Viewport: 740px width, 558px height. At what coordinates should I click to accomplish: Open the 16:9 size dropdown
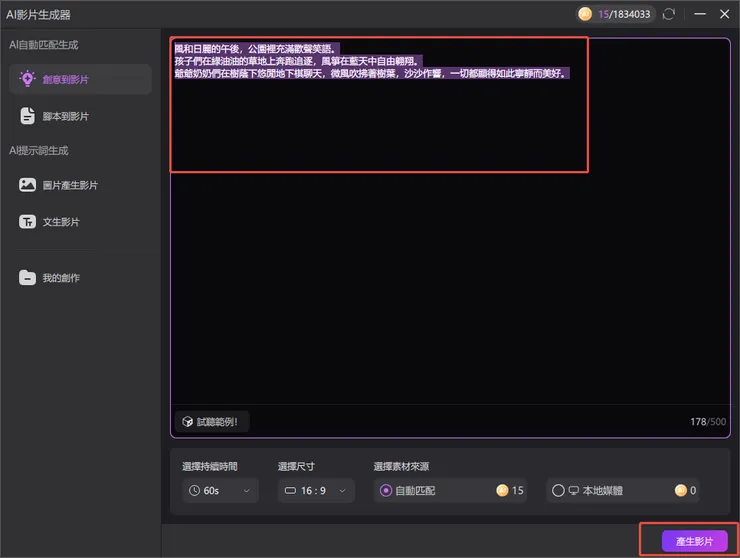pos(316,490)
